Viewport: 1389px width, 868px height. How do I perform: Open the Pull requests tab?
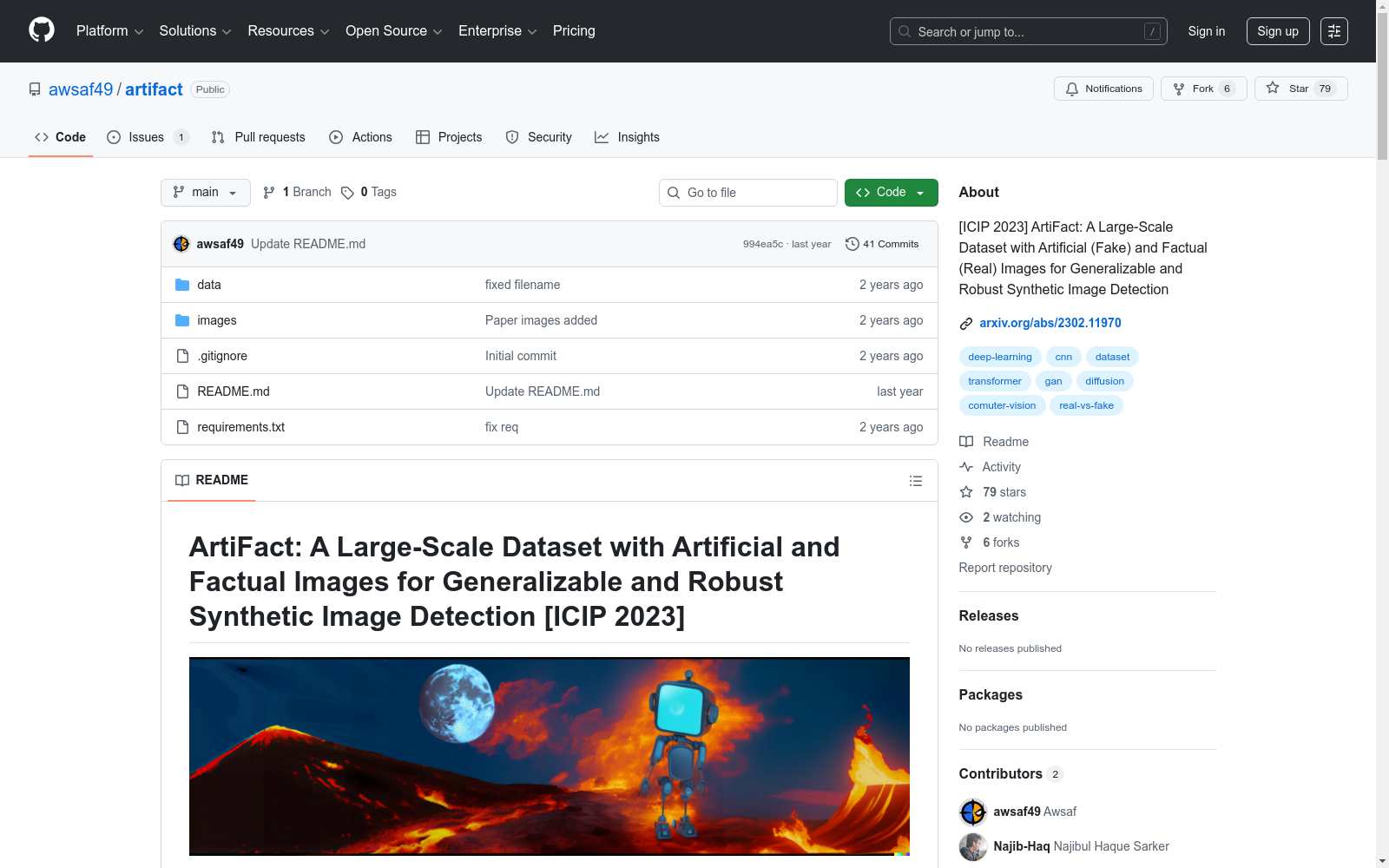[259, 137]
